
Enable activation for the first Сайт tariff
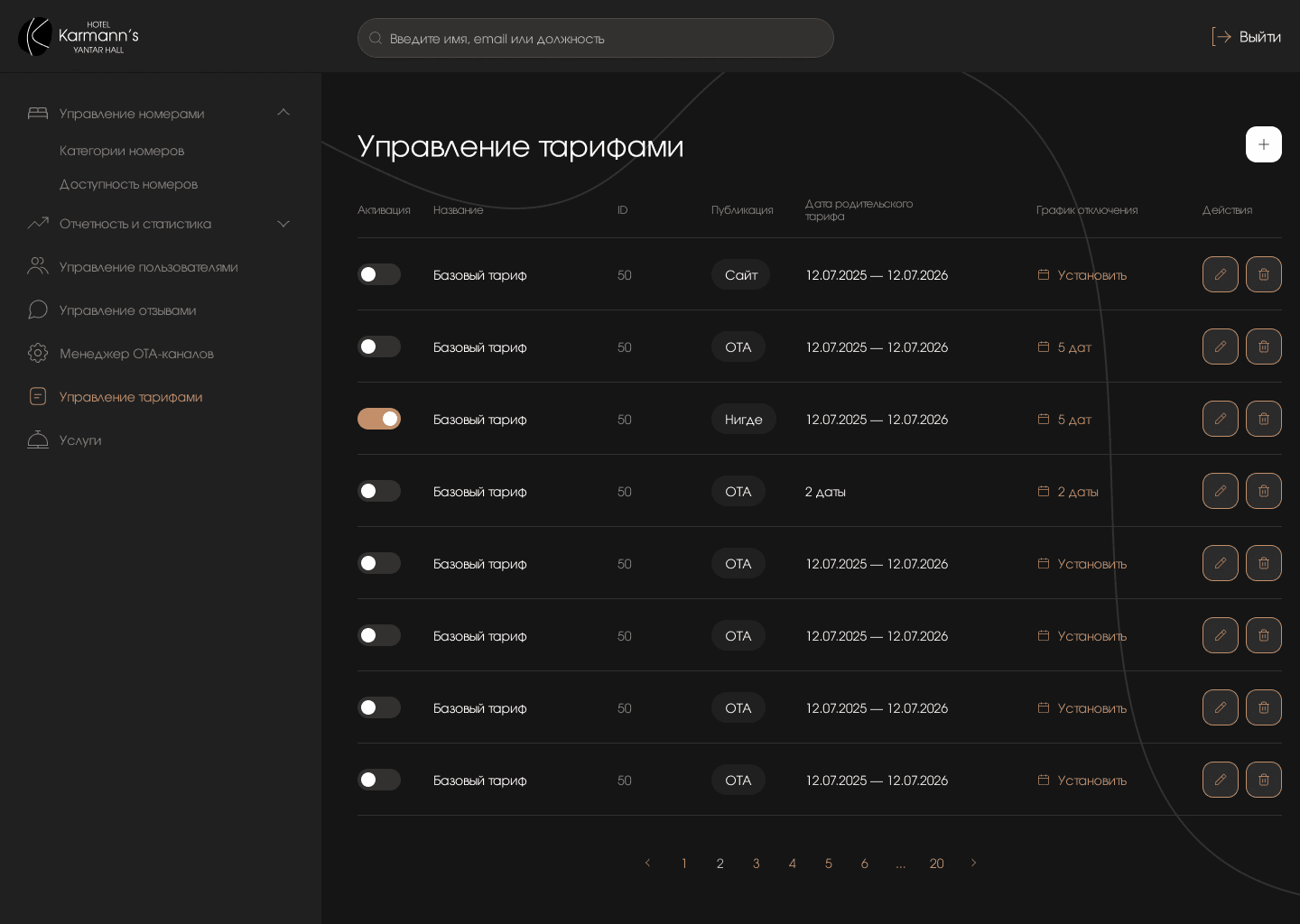click(379, 274)
